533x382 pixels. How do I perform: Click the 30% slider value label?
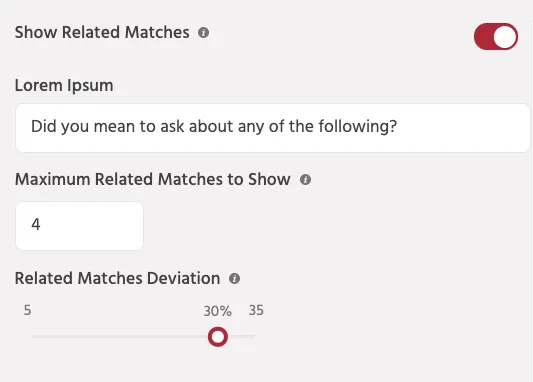click(x=218, y=311)
